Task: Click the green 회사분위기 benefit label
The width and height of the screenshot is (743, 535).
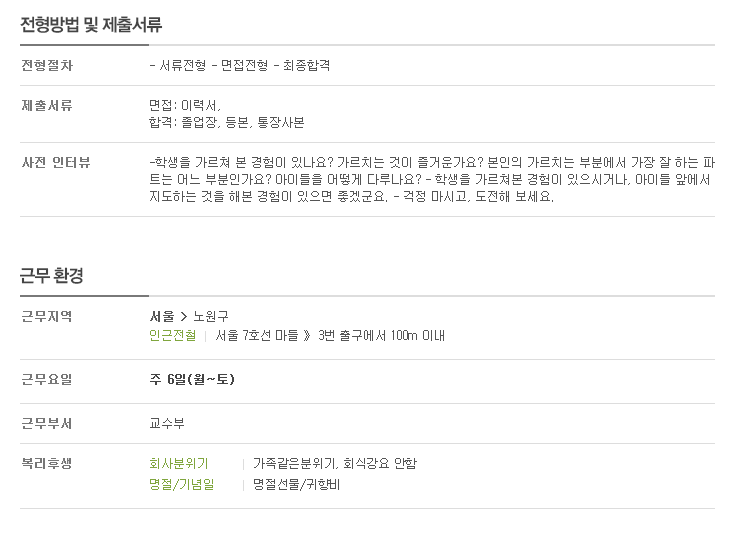Action: 179,463
